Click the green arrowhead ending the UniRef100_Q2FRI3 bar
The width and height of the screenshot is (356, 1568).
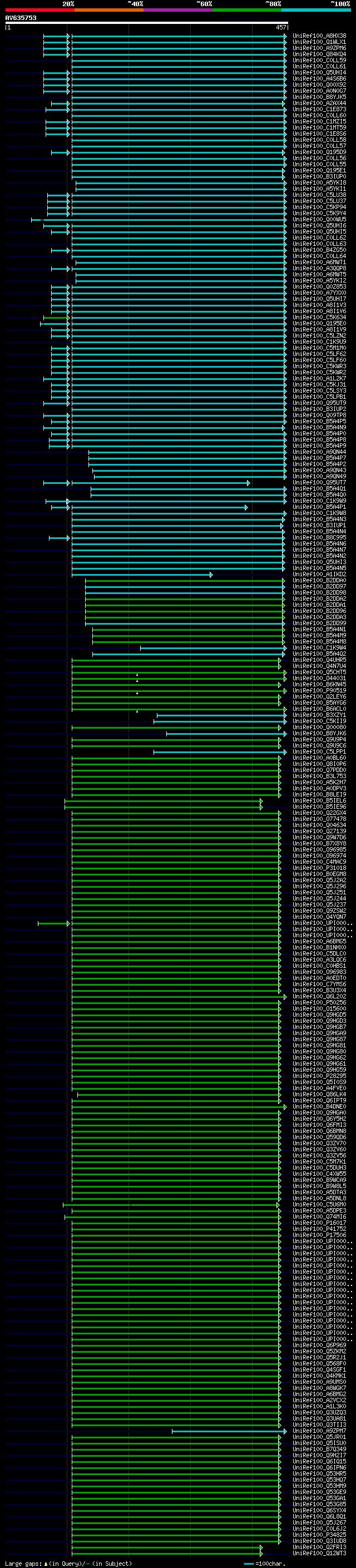coord(261,1547)
